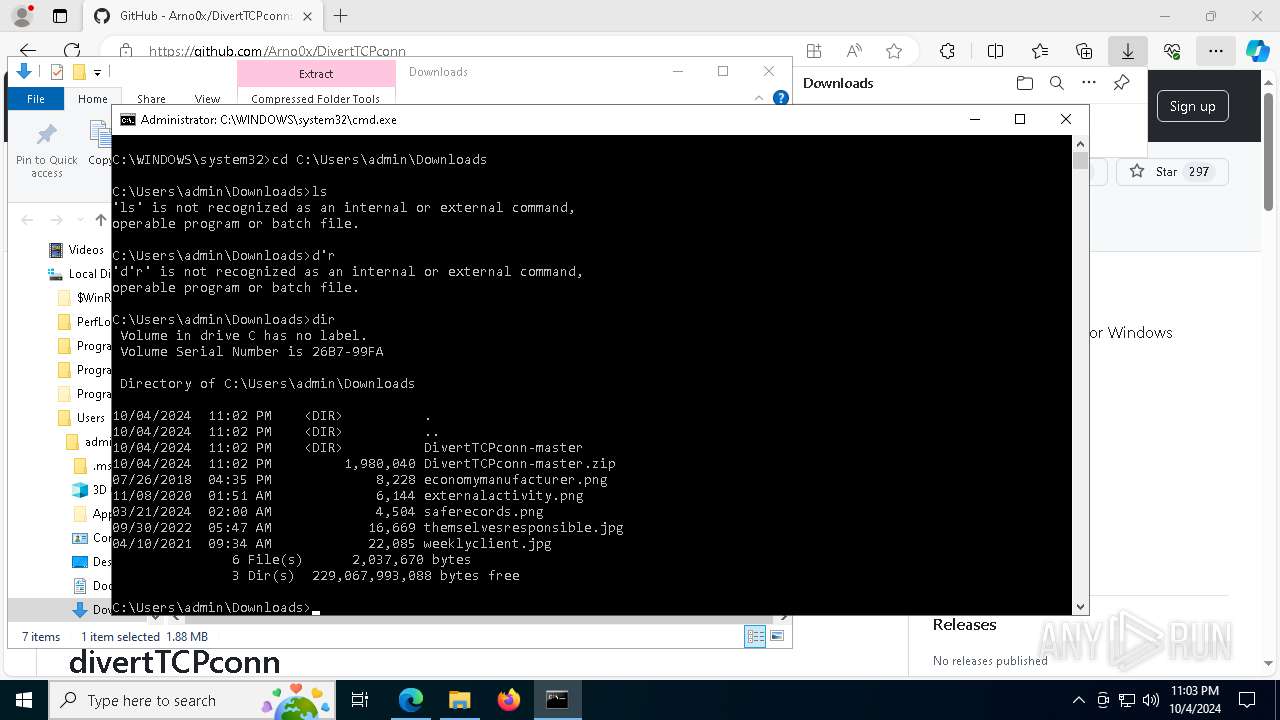The image size is (1280, 720).
Task: Click the address bar site lock icon
Action: click(125, 51)
